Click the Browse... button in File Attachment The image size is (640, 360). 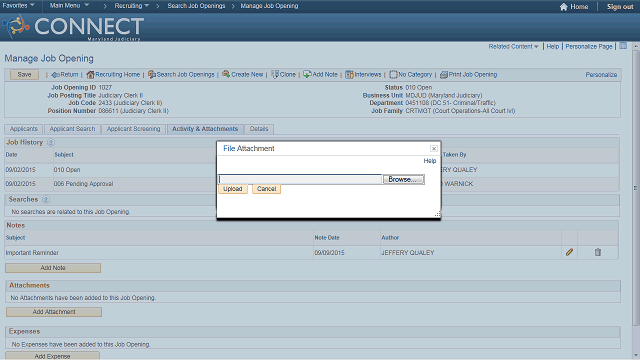click(x=404, y=179)
